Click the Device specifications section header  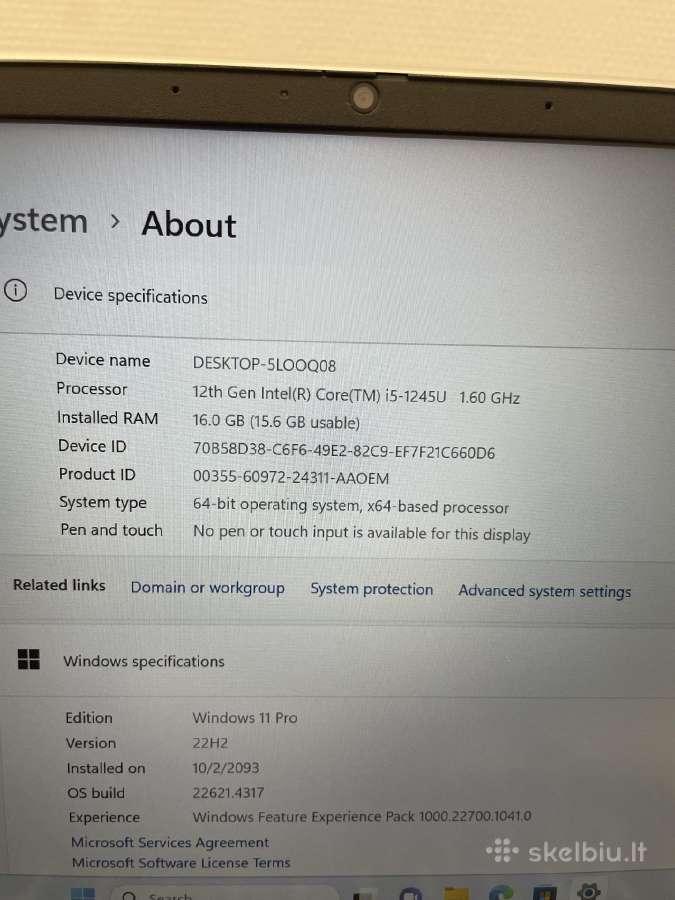pyautogui.click(x=130, y=296)
